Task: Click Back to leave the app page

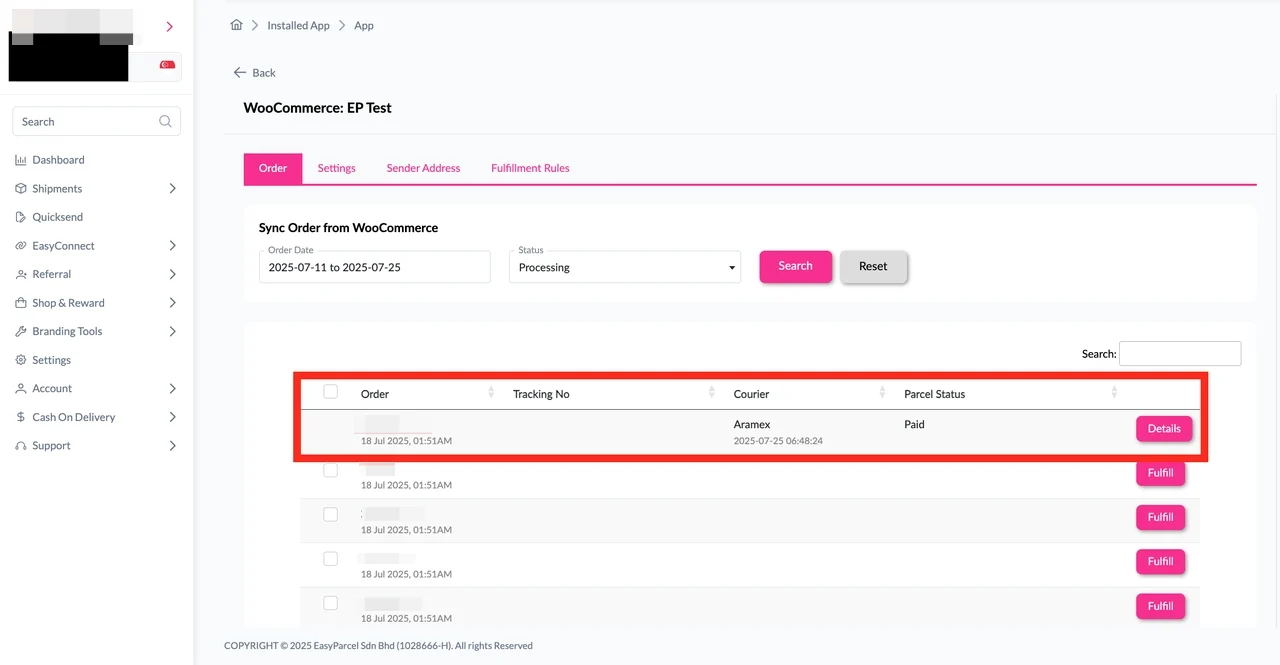Action: 255,72
